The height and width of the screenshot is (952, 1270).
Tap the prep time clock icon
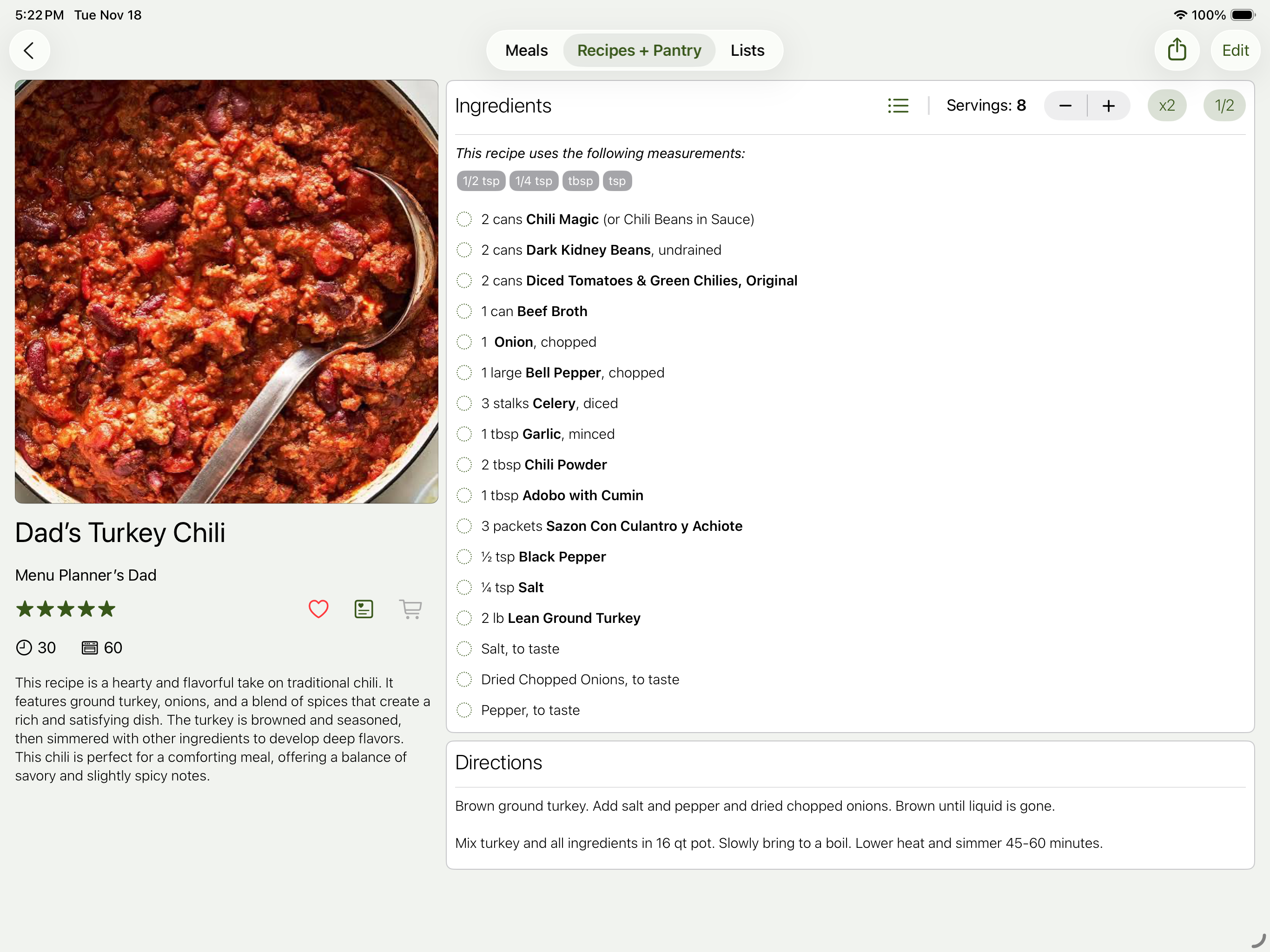[x=24, y=648]
